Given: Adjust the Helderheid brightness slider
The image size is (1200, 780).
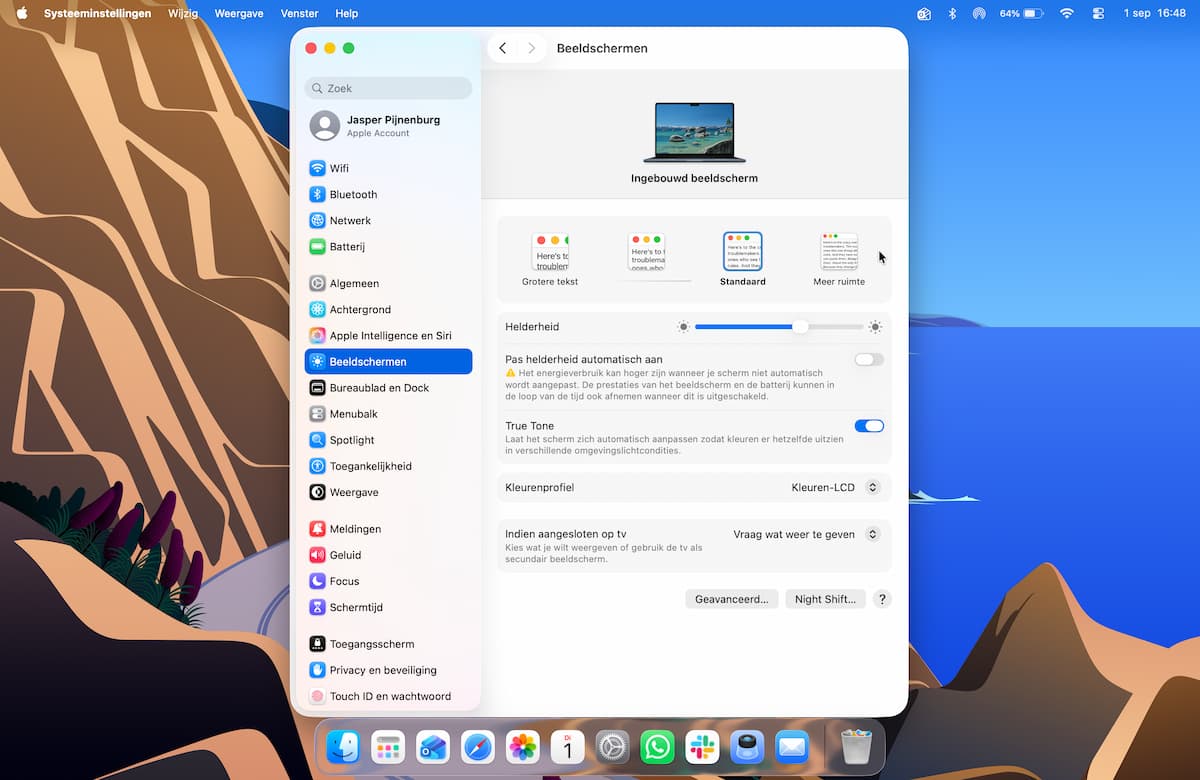Looking at the screenshot, I should [x=779, y=327].
